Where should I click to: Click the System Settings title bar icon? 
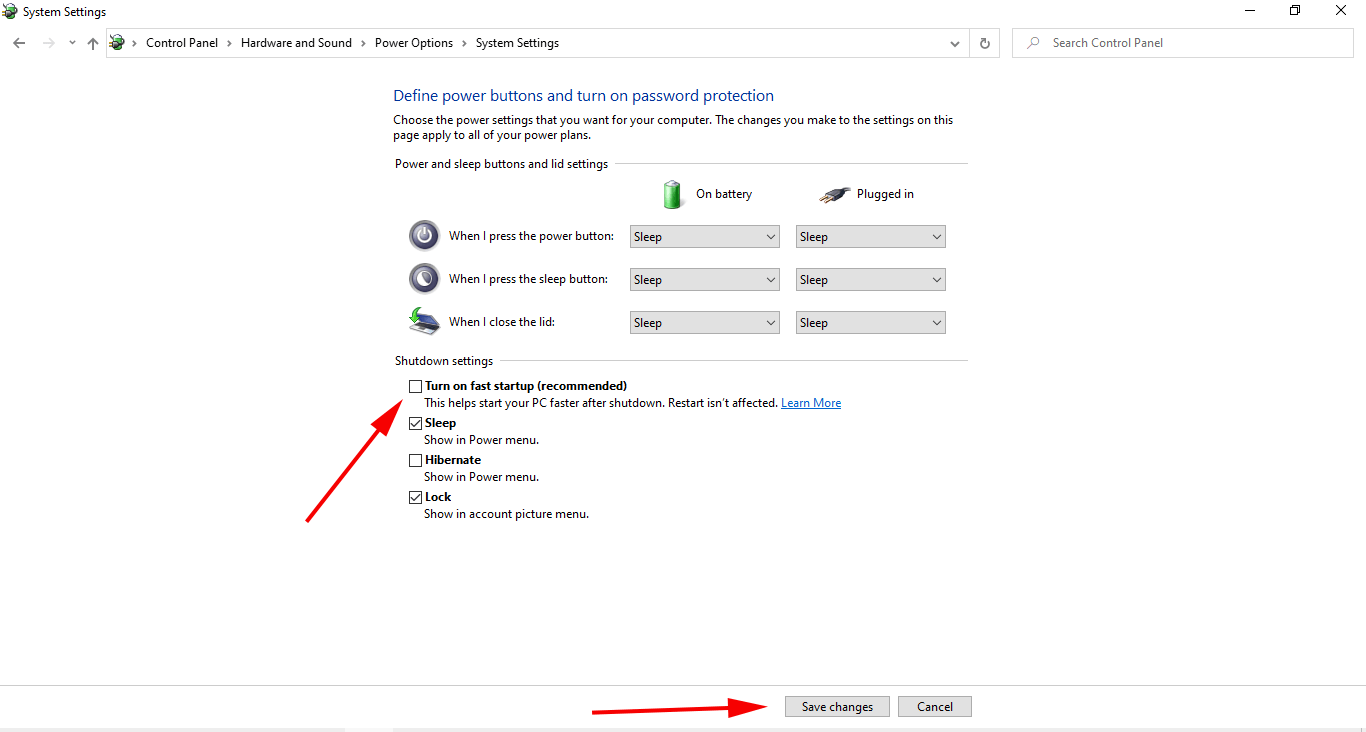[9, 11]
